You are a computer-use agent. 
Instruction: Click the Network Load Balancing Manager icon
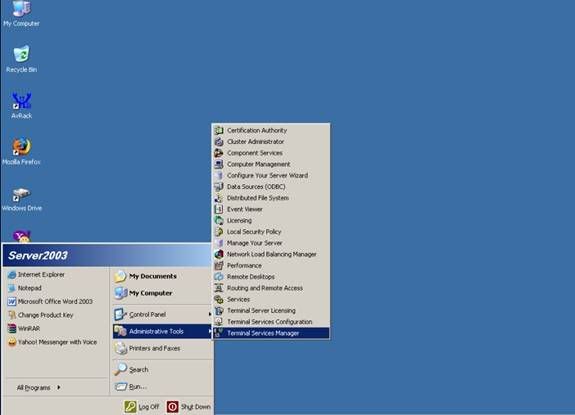(x=219, y=254)
